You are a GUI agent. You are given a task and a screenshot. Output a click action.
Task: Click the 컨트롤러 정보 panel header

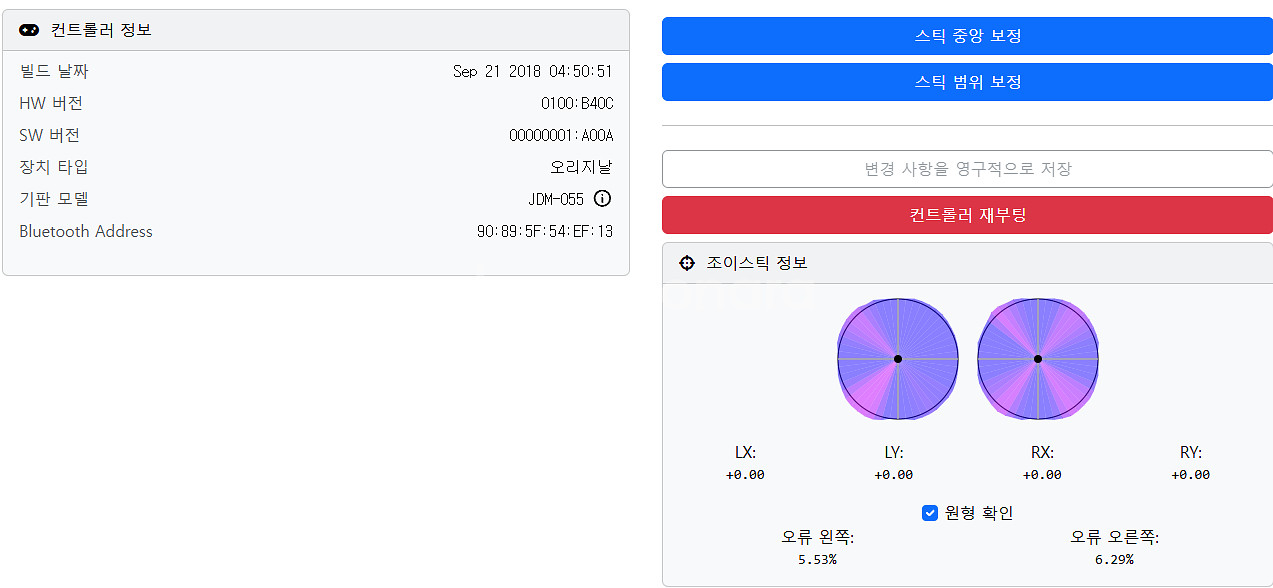tap(316, 30)
